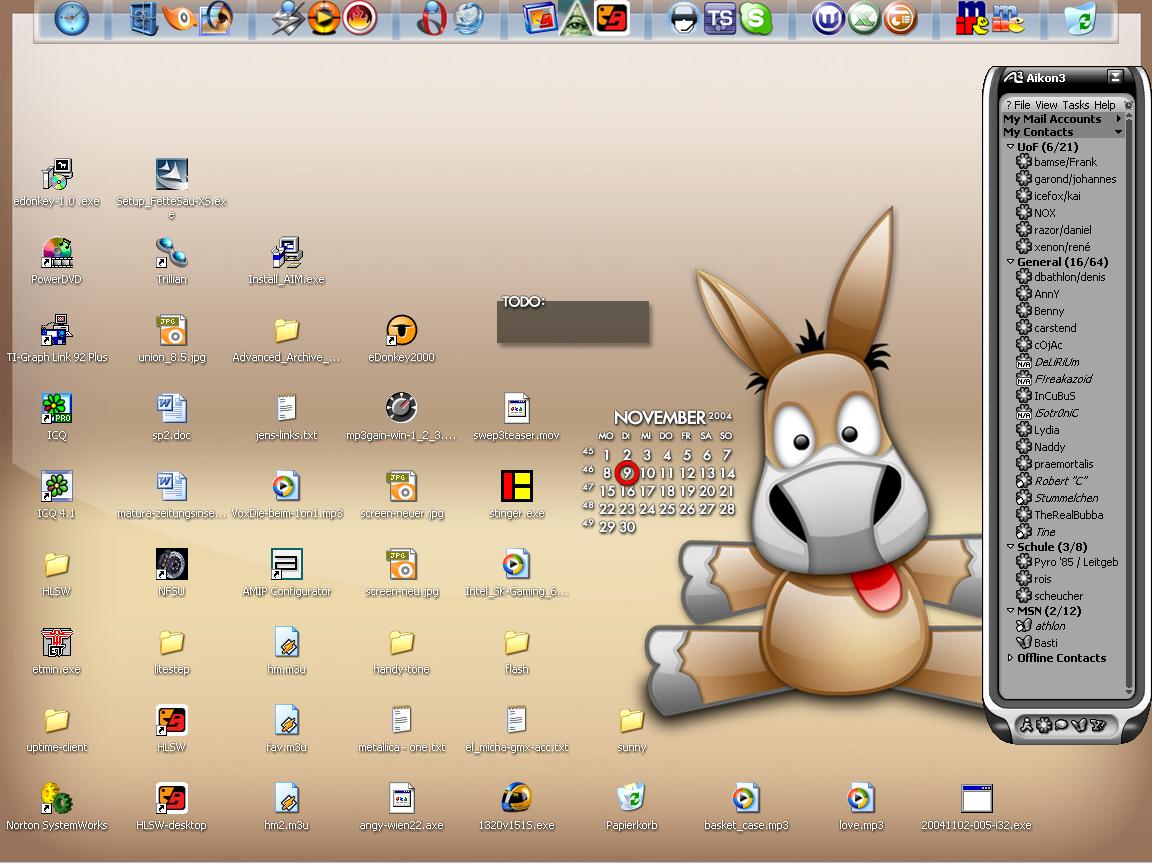This screenshot has width=1152, height=864.
Task: Open the Tasks menu in Trillian
Action: click(x=1076, y=105)
